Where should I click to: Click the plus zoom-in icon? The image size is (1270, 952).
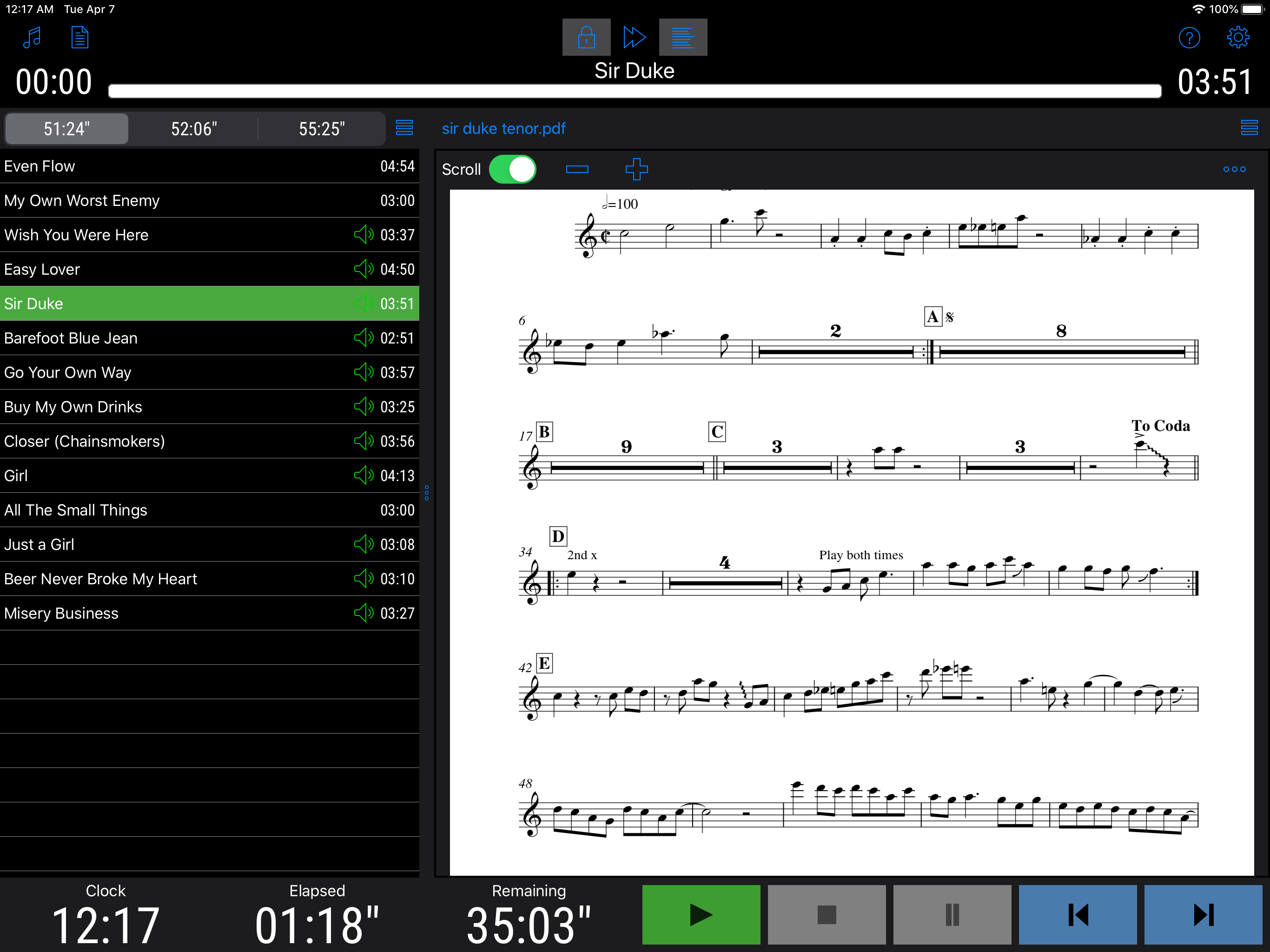point(636,169)
